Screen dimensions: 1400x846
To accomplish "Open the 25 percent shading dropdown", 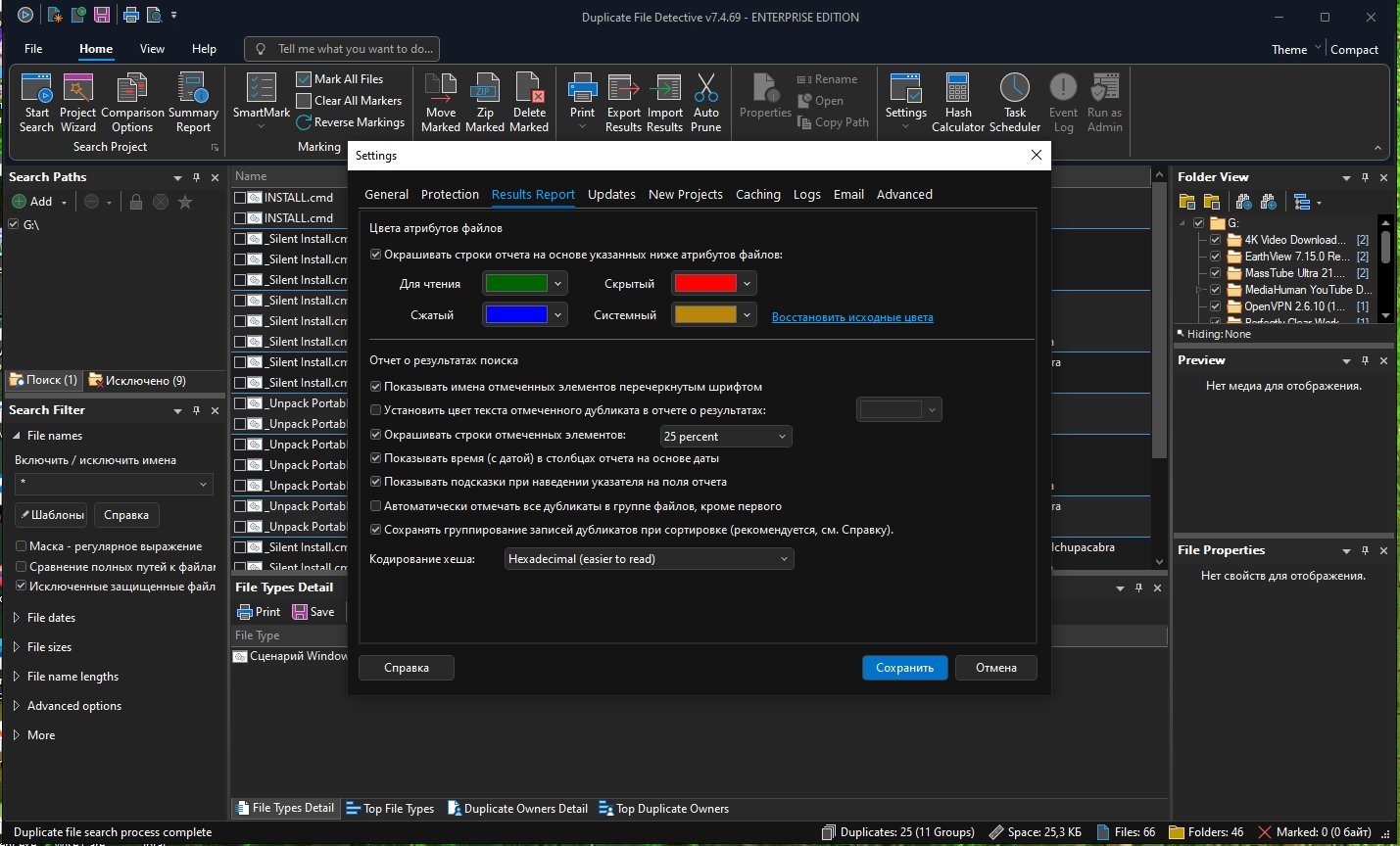I will [x=725, y=437].
